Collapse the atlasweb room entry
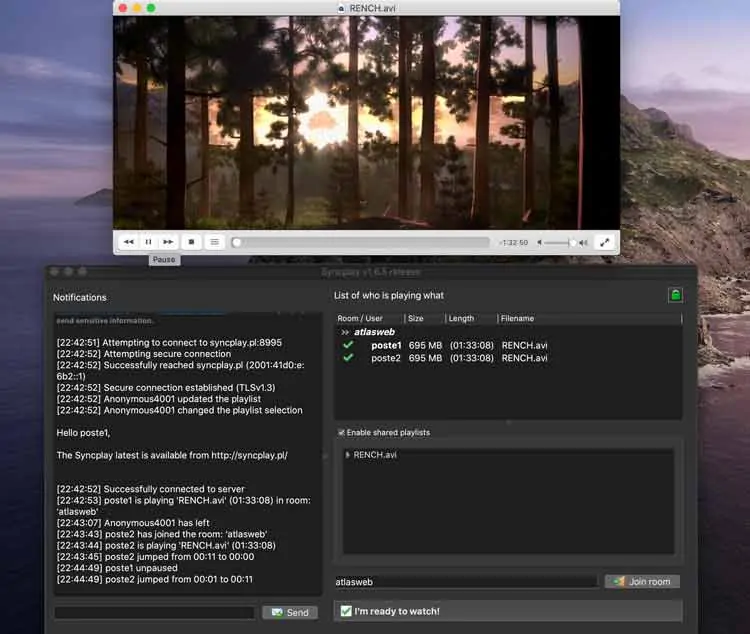This screenshot has width=750, height=634. click(x=345, y=332)
